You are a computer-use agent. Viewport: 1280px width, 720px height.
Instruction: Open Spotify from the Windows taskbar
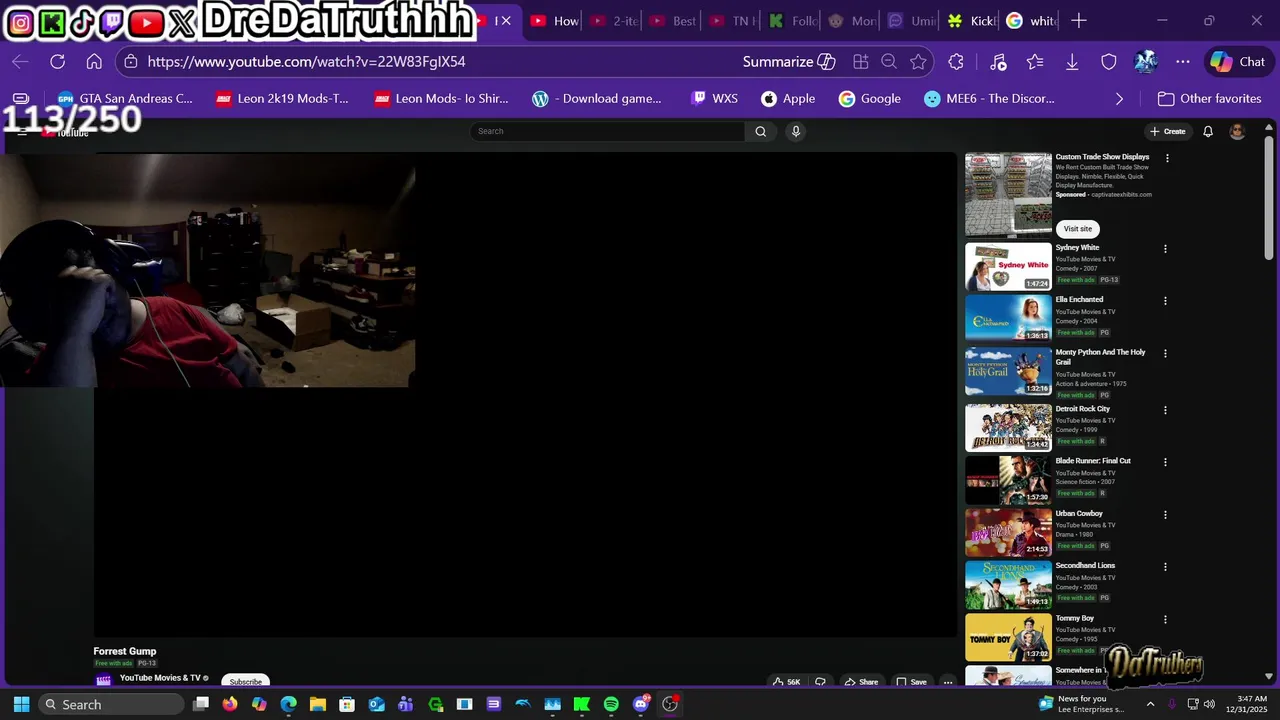611,704
